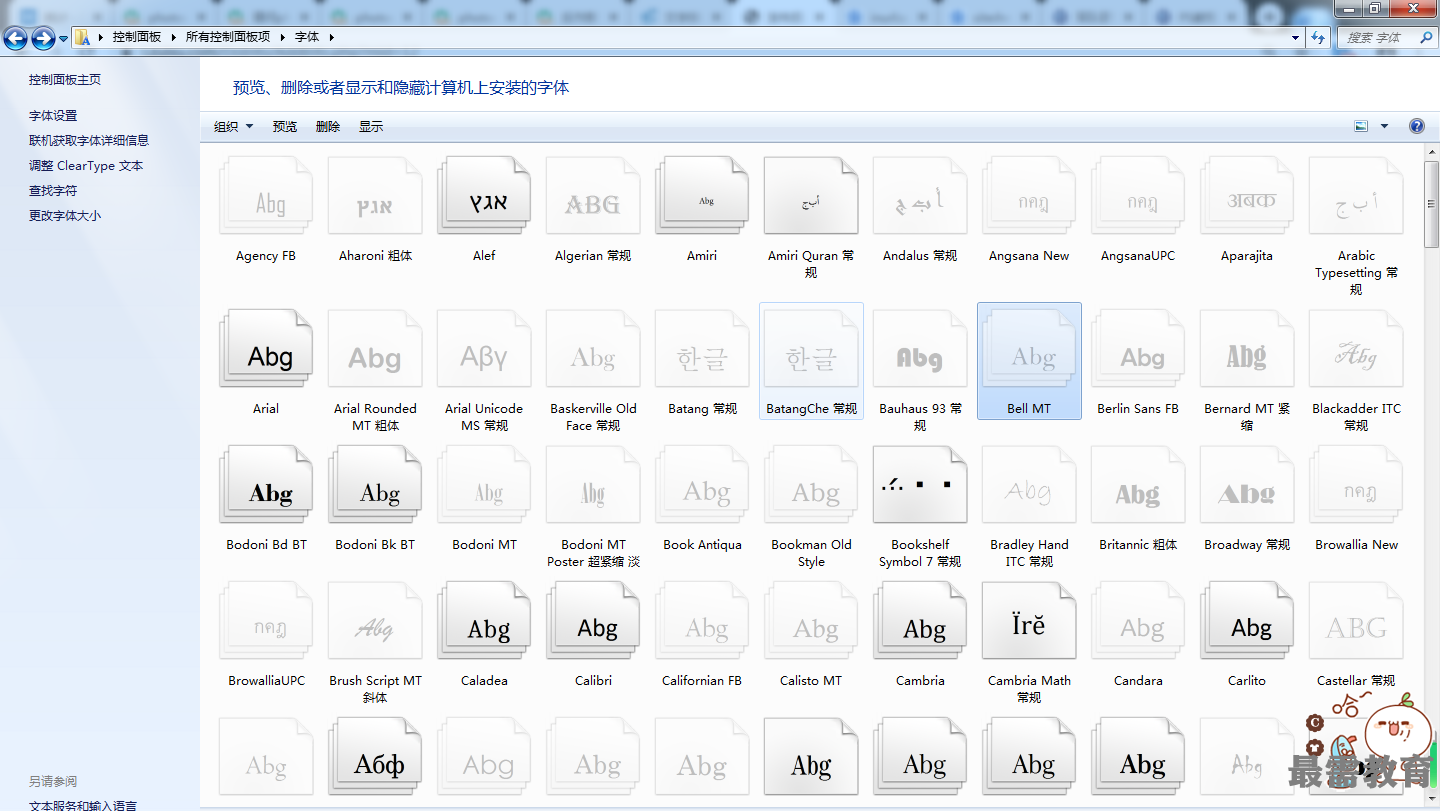
Task: Select the Californian FB font icon
Action: [x=702, y=621]
